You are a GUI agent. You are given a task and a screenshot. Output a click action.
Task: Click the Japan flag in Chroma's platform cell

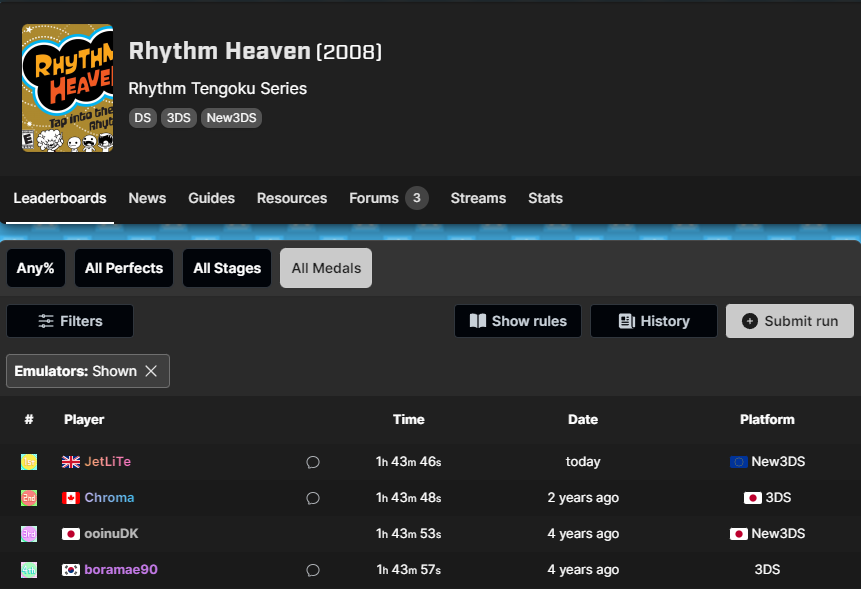click(753, 498)
